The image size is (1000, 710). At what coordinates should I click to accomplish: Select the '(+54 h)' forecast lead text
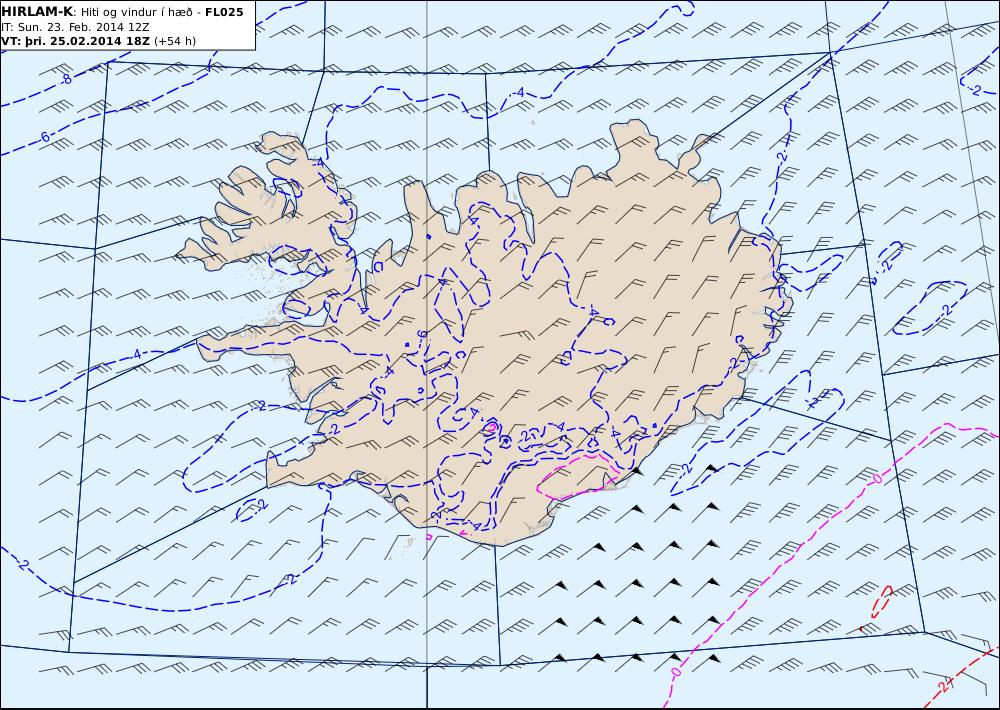175,41
